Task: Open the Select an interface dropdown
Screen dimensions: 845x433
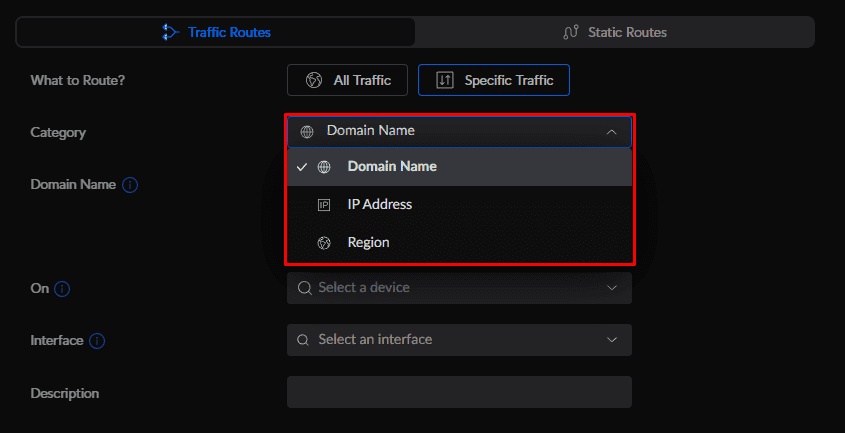Action: (459, 340)
